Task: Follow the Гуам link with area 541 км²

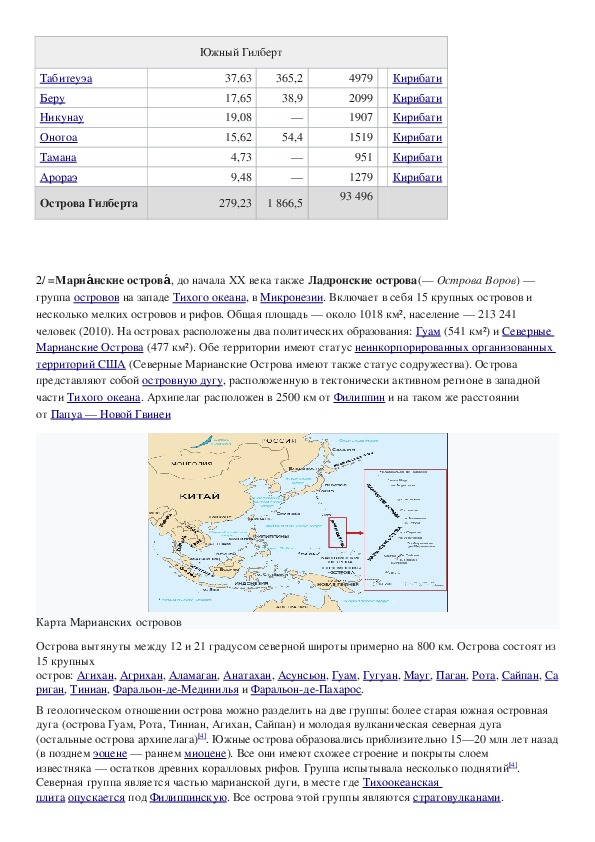Action: pyautogui.click(x=427, y=331)
